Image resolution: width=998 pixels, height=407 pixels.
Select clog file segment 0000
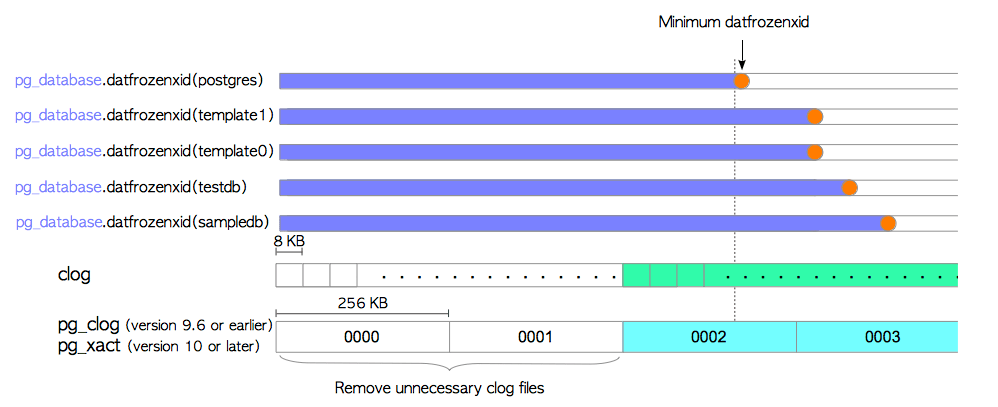(362, 337)
